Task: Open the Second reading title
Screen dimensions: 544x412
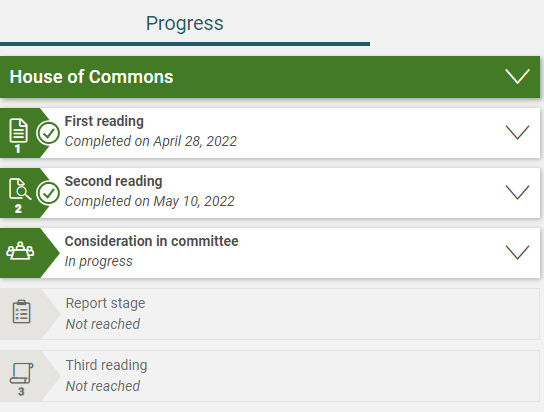Action: 113,181
